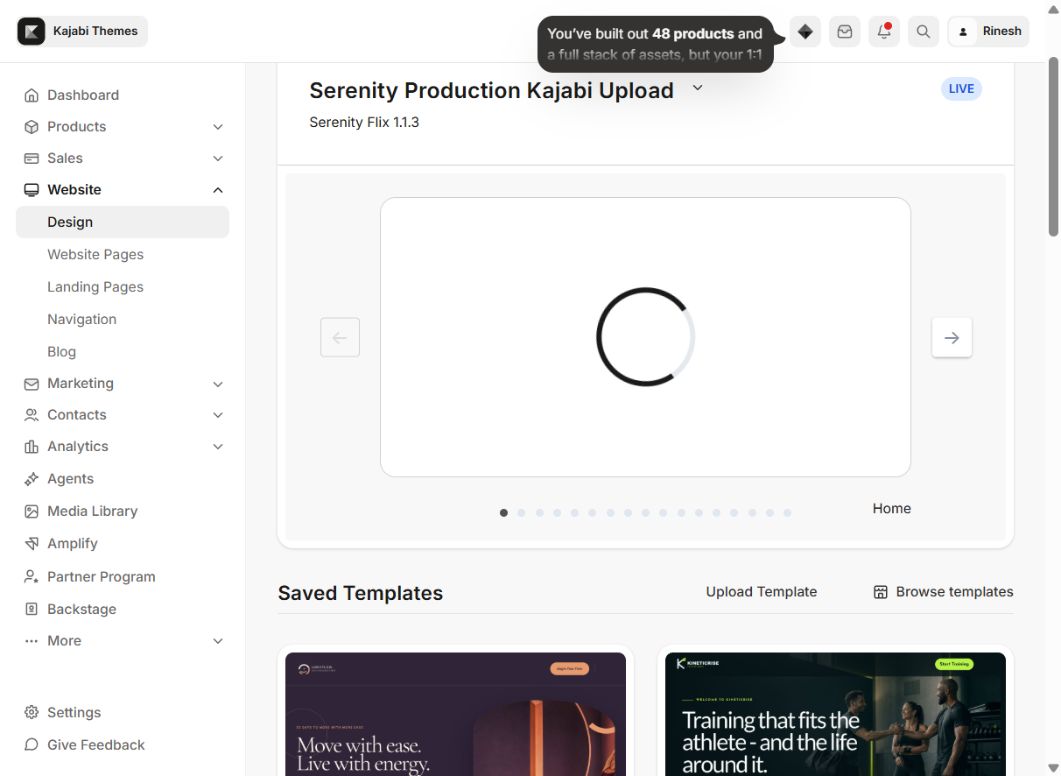
Task: Click the Media Library image icon
Action: tap(31, 511)
